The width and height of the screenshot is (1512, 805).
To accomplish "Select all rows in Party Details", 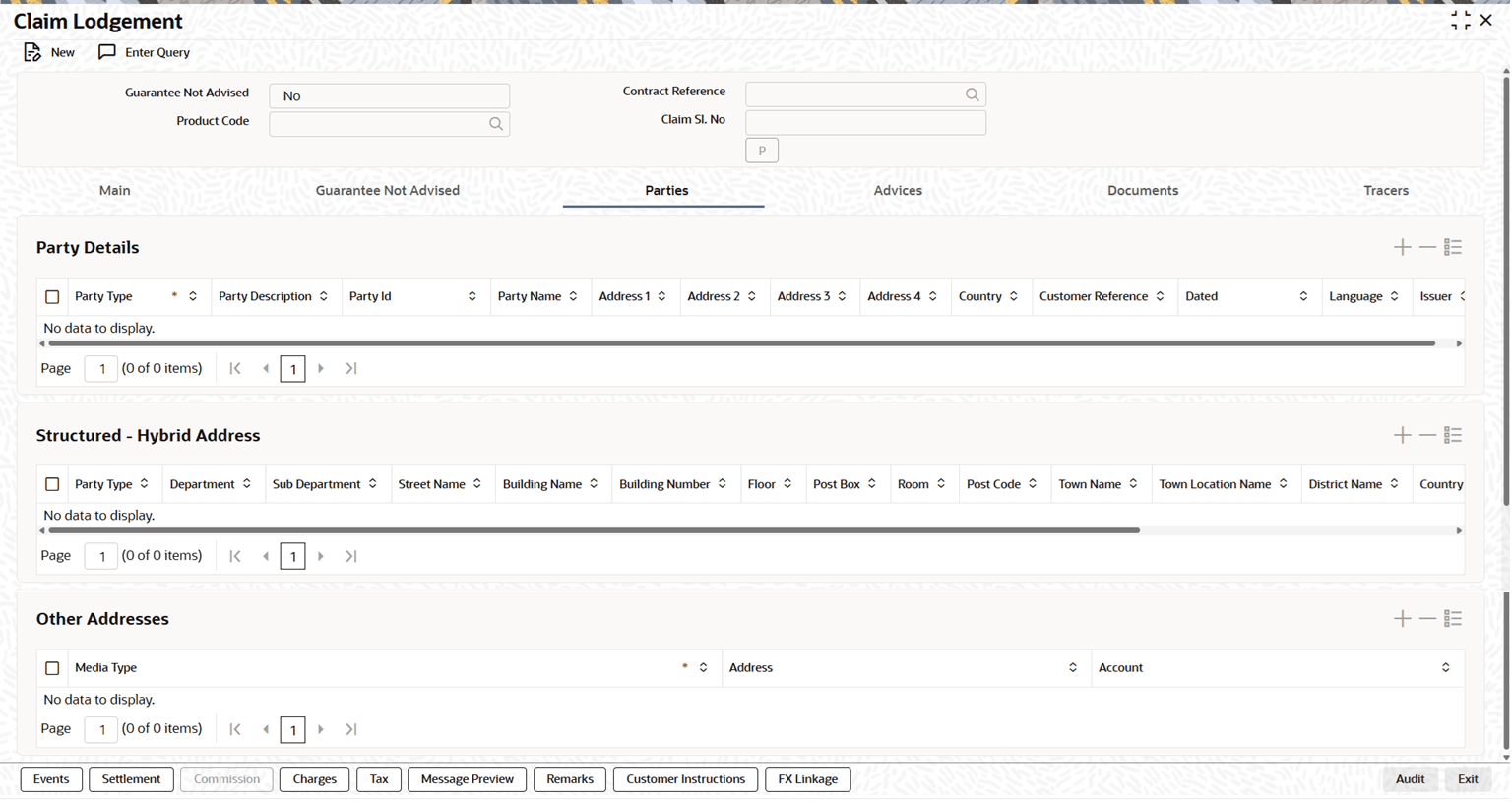I will [x=52, y=296].
